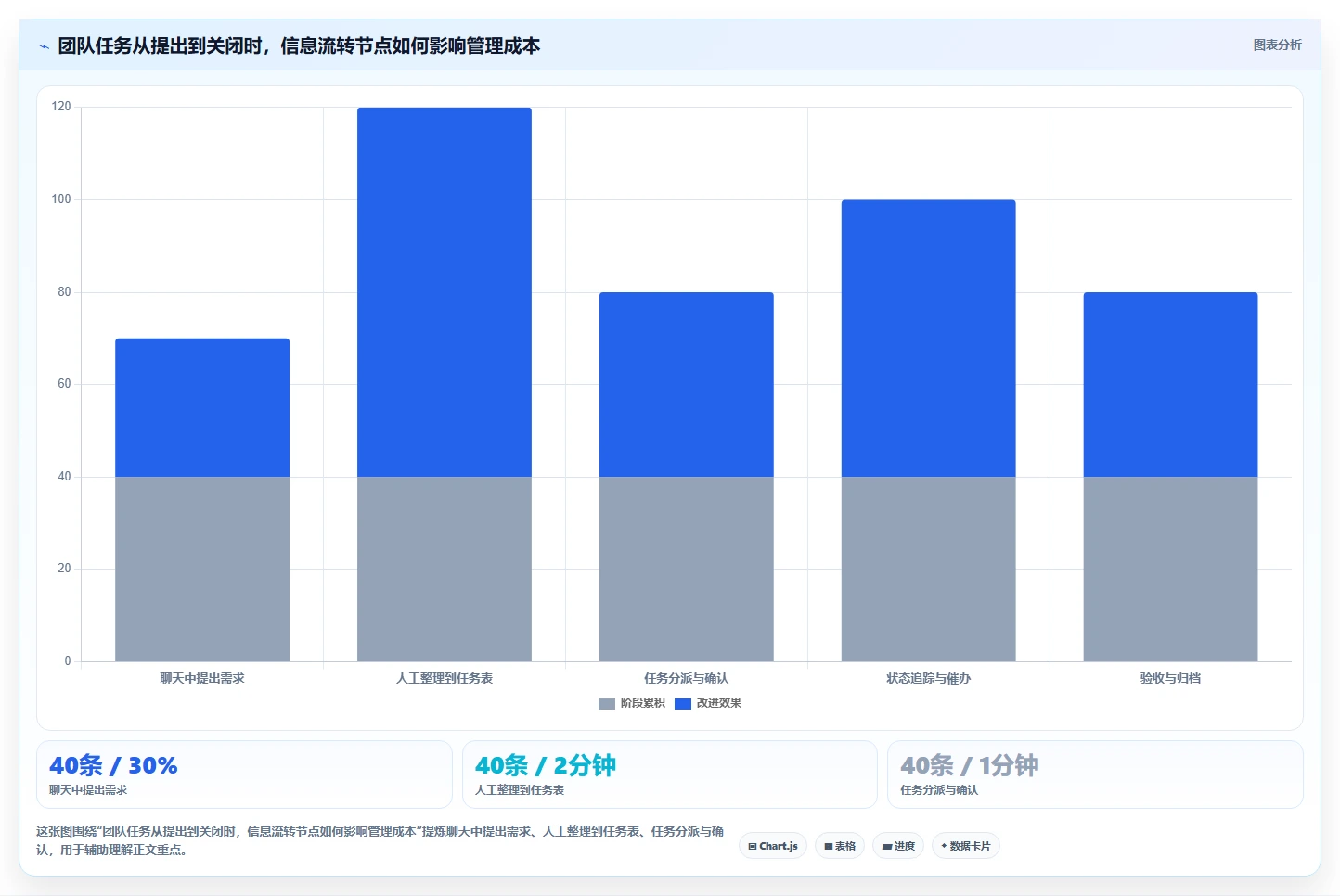Click the y-axis tick label 100
The image size is (1340, 896).
(61, 199)
